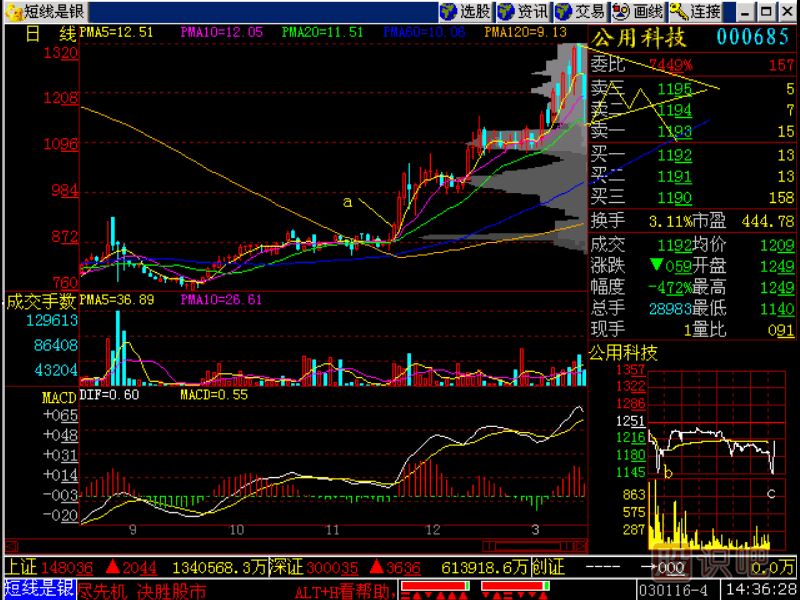This screenshot has height=600, width=800.
Task: Click the 创证 index label in status bar
Action: point(548,567)
